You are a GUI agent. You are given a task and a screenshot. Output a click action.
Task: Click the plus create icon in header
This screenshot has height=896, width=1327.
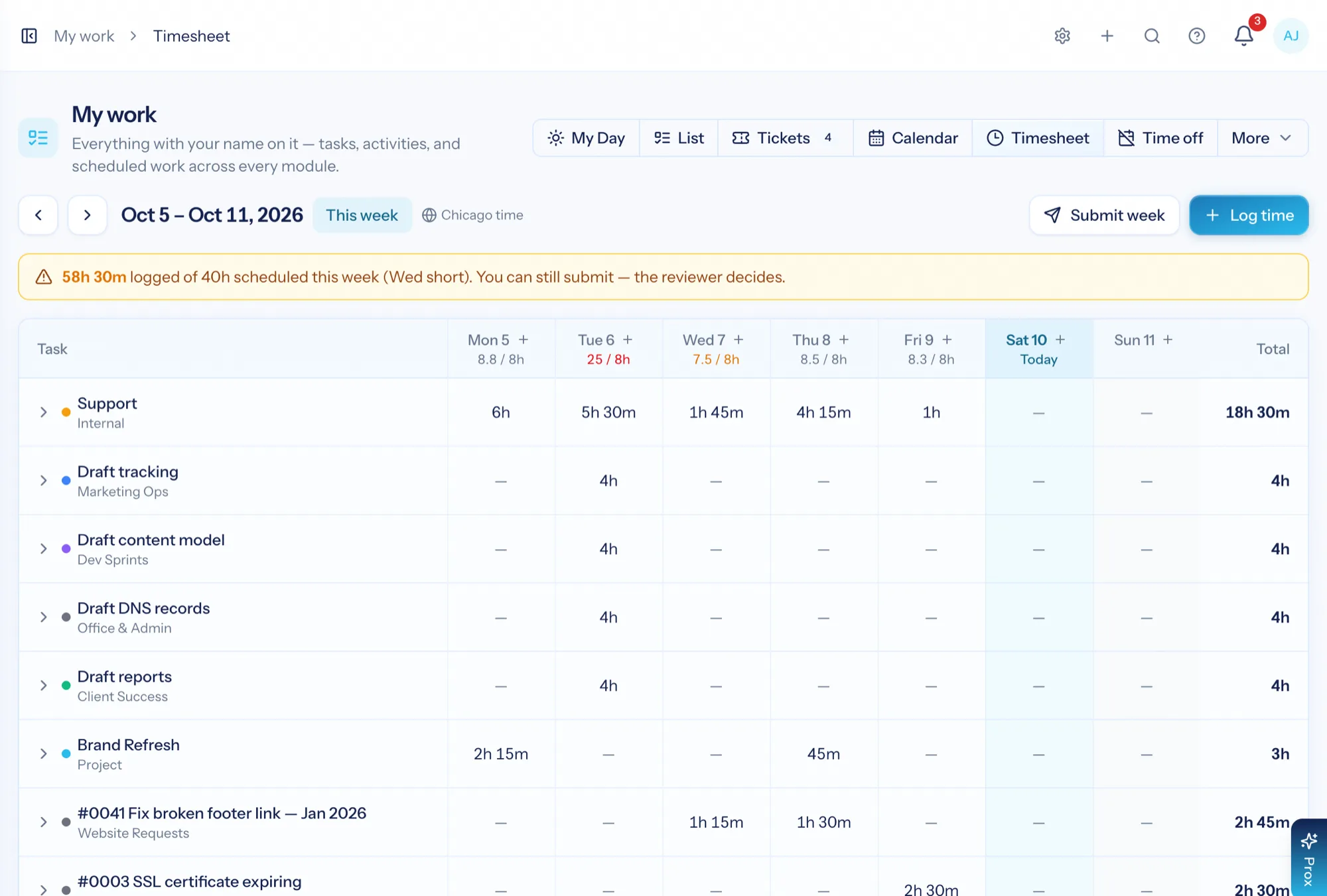pos(1107,36)
